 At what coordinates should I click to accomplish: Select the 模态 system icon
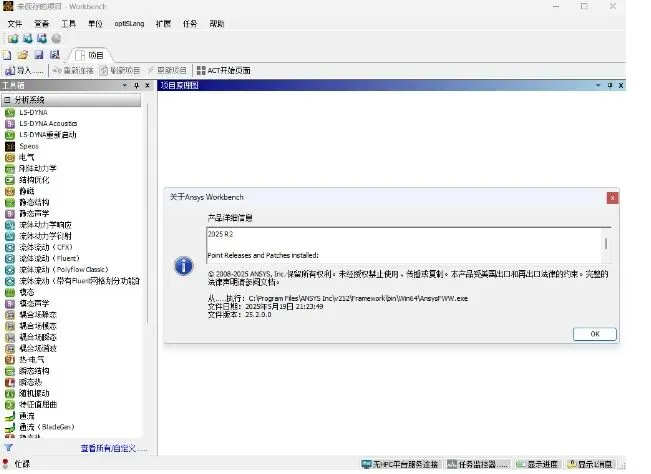(10, 292)
